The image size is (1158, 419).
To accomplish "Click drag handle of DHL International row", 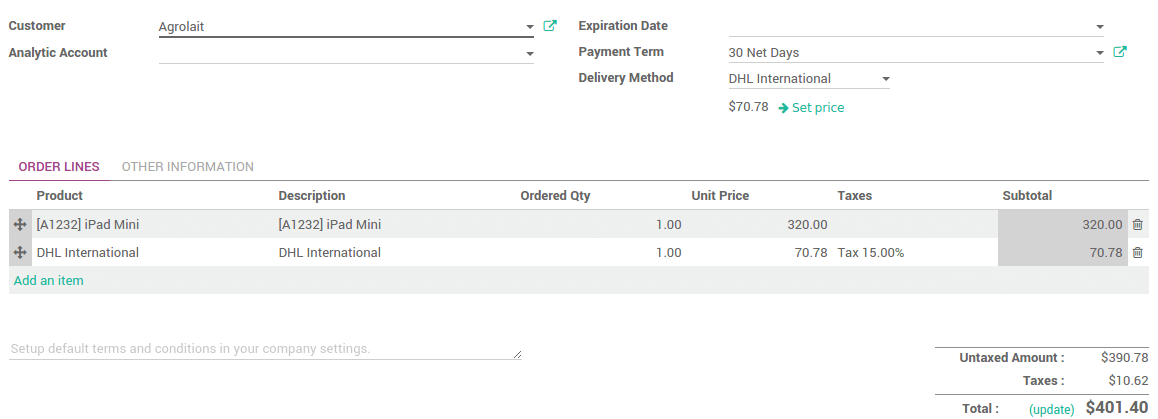I will point(20,253).
